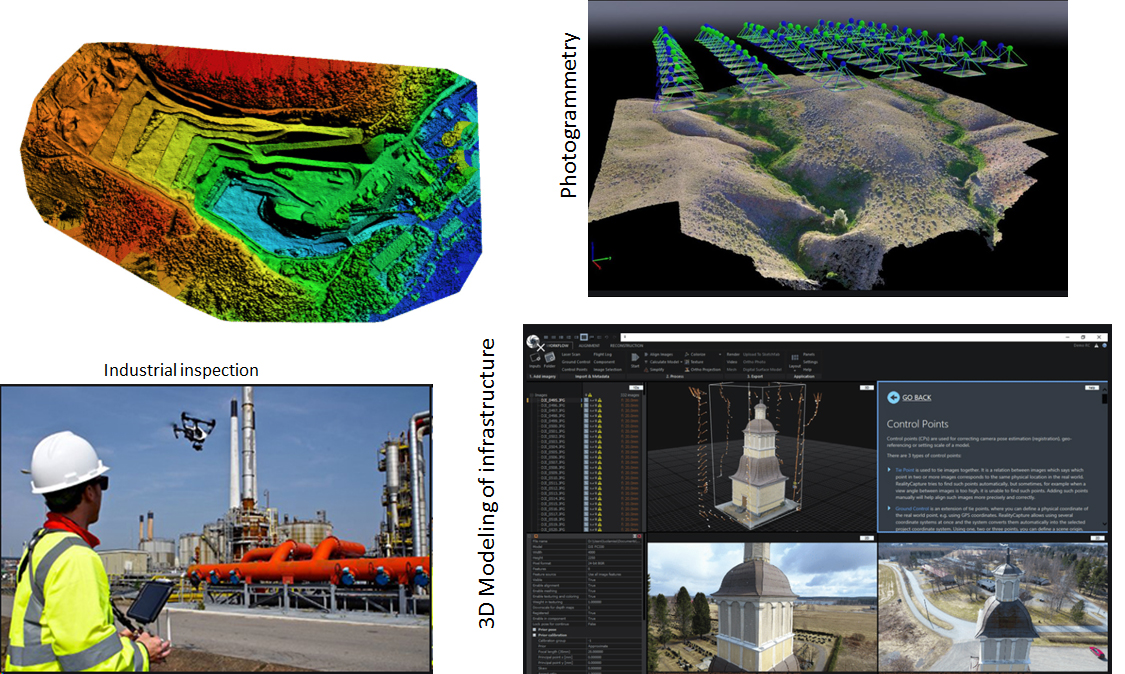Click the GO BACK link

tap(916, 397)
